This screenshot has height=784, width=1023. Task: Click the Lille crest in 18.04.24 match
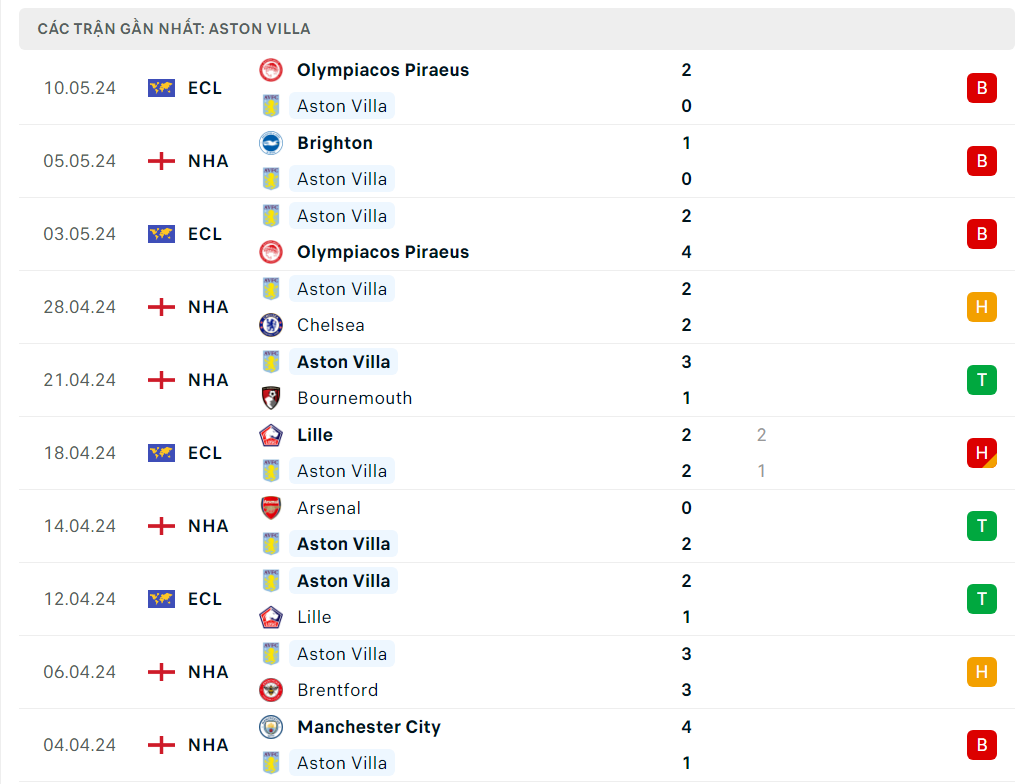(271, 435)
